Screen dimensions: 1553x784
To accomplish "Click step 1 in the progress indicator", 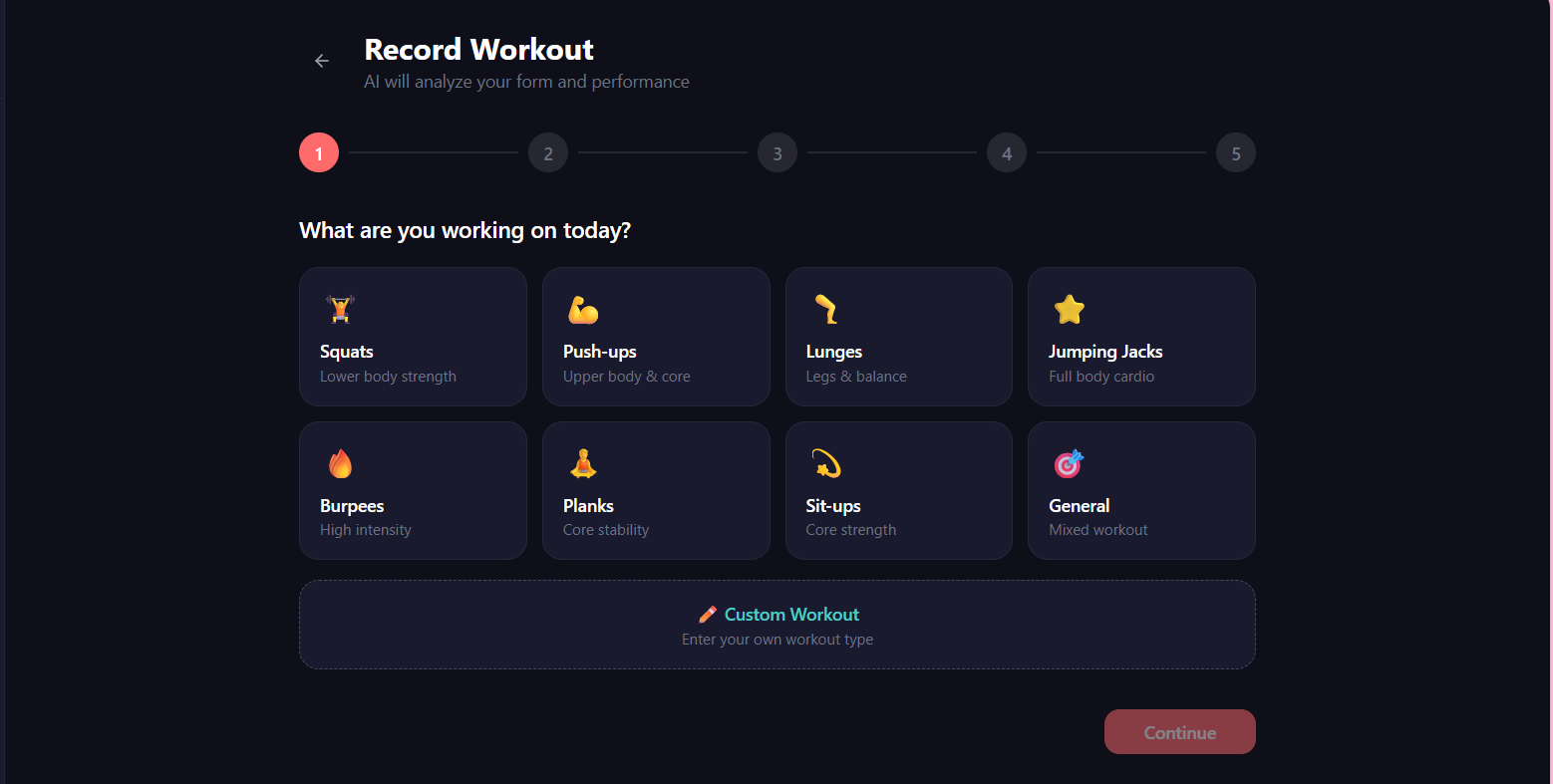I will (318, 152).
